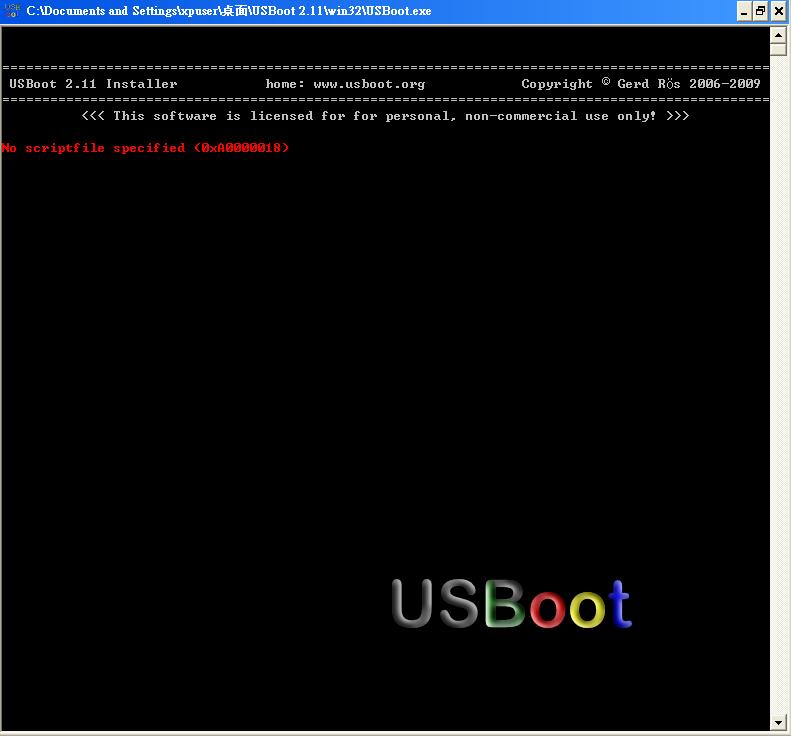Image resolution: width=791 pixels, height=736 pixels.
Task: Click the scroll down arrow of the console scrollbar
Action: point(778,722)
